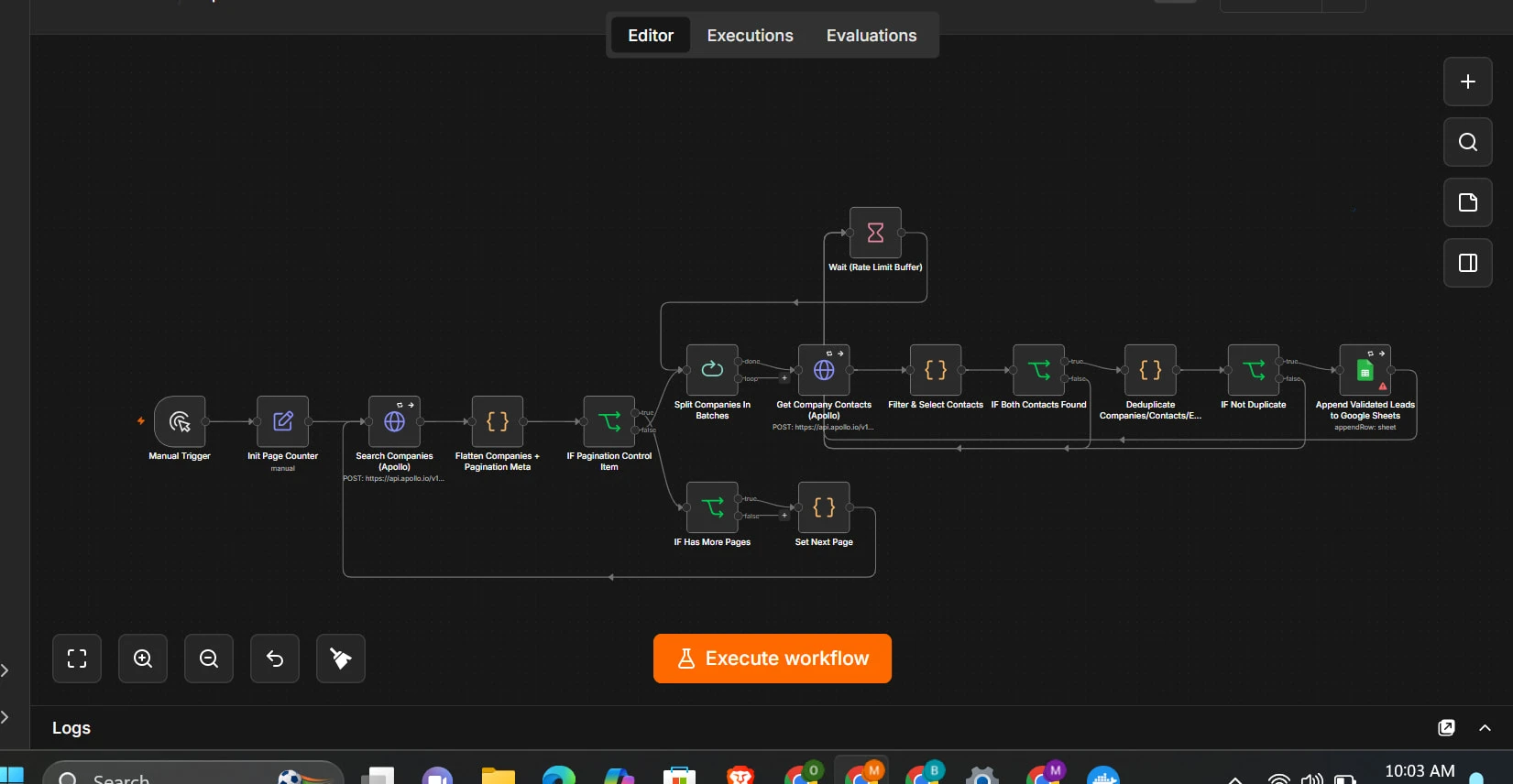The width and height of the screenshot is (1513, 784).
Task: Open the Wait (Rate Limit Buffer) hourglass node
Action: coord(875,233)
